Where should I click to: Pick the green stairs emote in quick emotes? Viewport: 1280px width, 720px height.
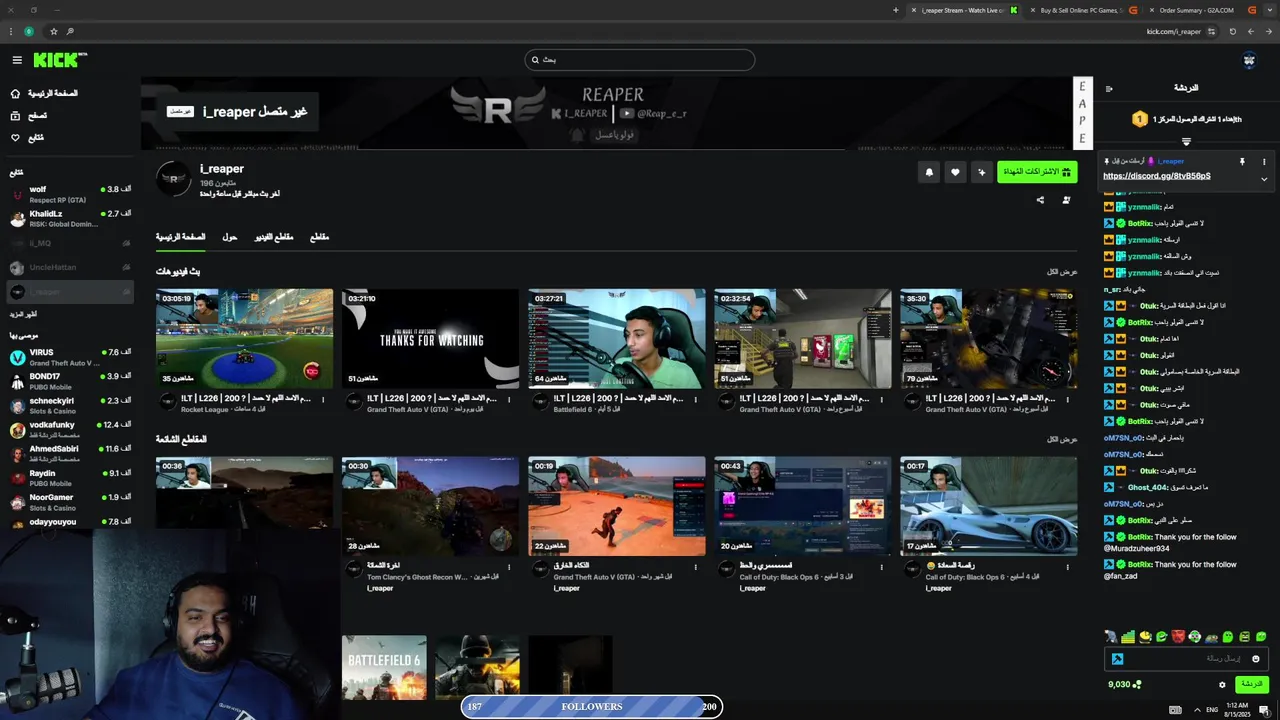coord(1128,637)
